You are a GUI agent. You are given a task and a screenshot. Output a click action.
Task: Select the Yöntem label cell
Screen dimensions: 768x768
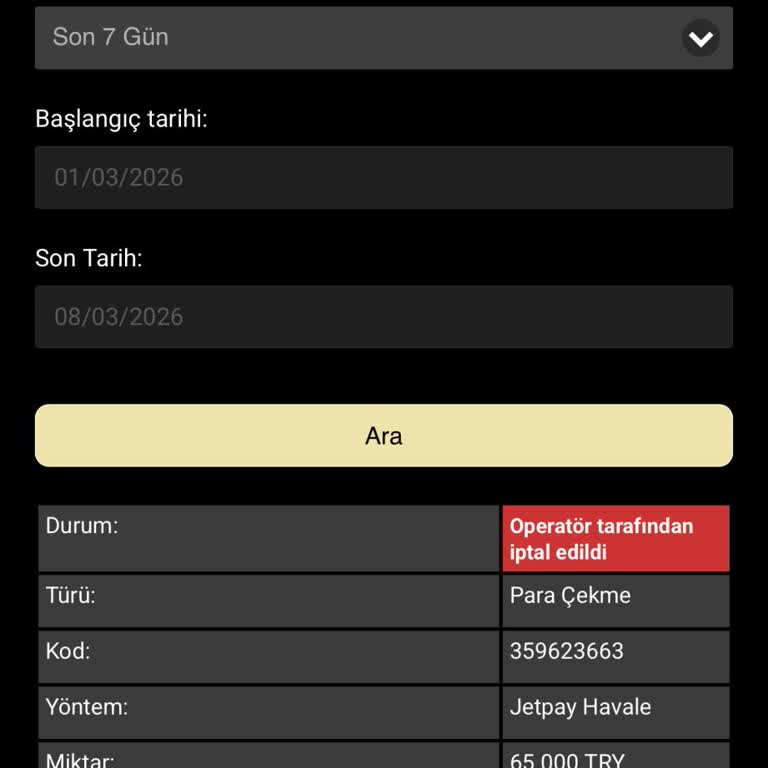[x=268, y=713]
